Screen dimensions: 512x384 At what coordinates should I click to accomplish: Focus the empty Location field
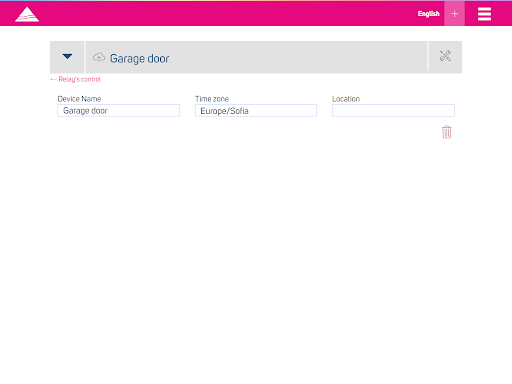[393, 111]
